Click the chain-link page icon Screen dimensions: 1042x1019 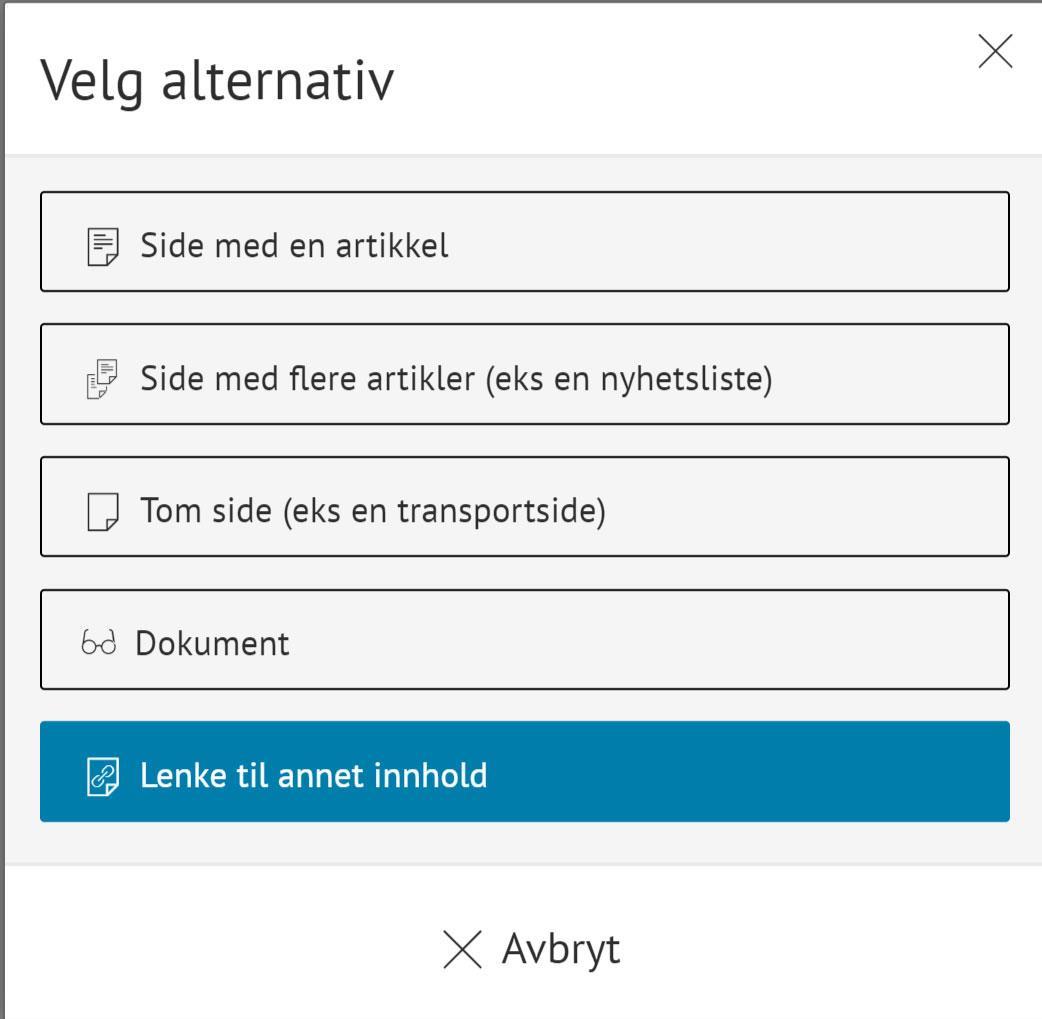pyautogui.click(x=102, y=777)
